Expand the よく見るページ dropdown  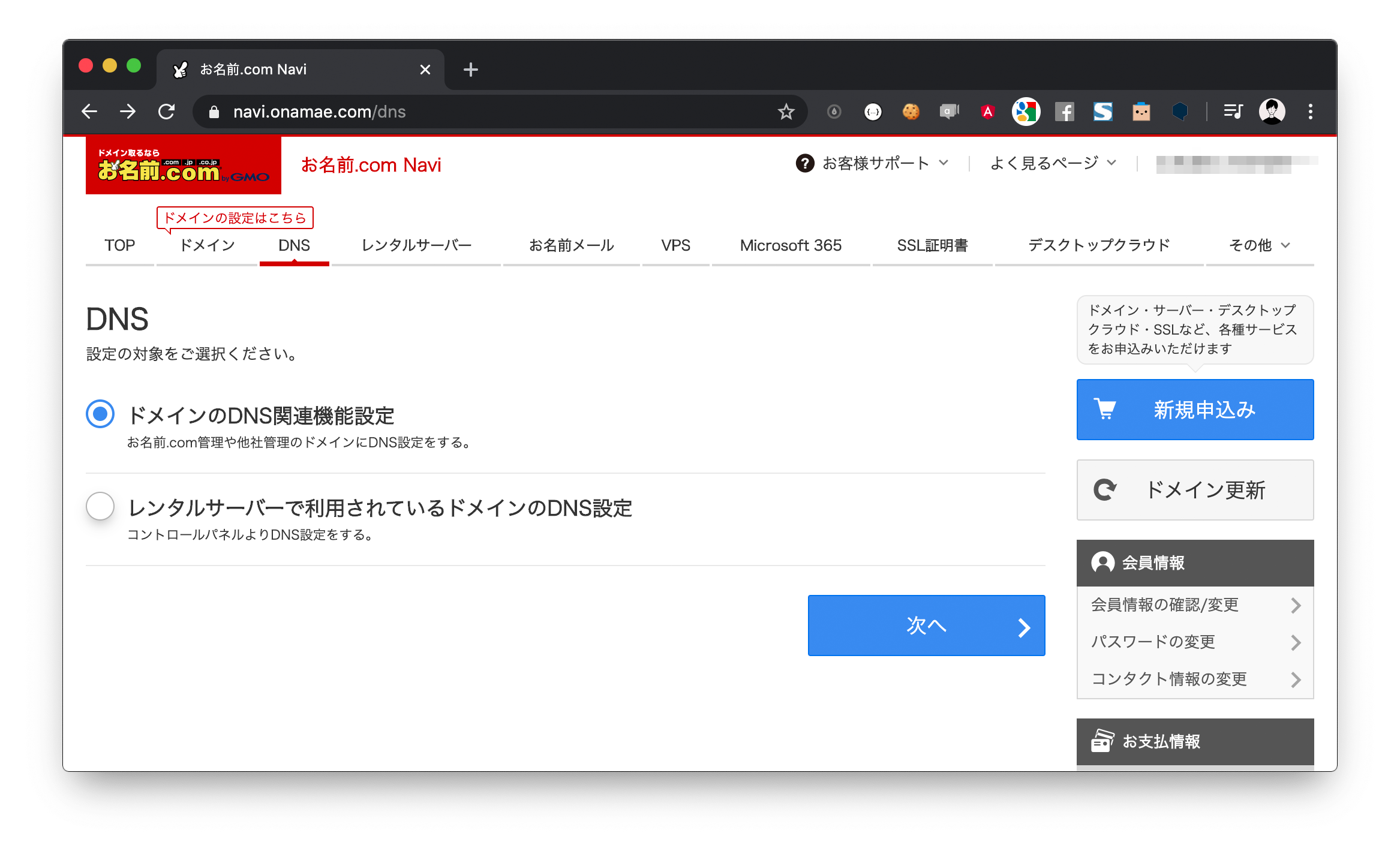1053,163
